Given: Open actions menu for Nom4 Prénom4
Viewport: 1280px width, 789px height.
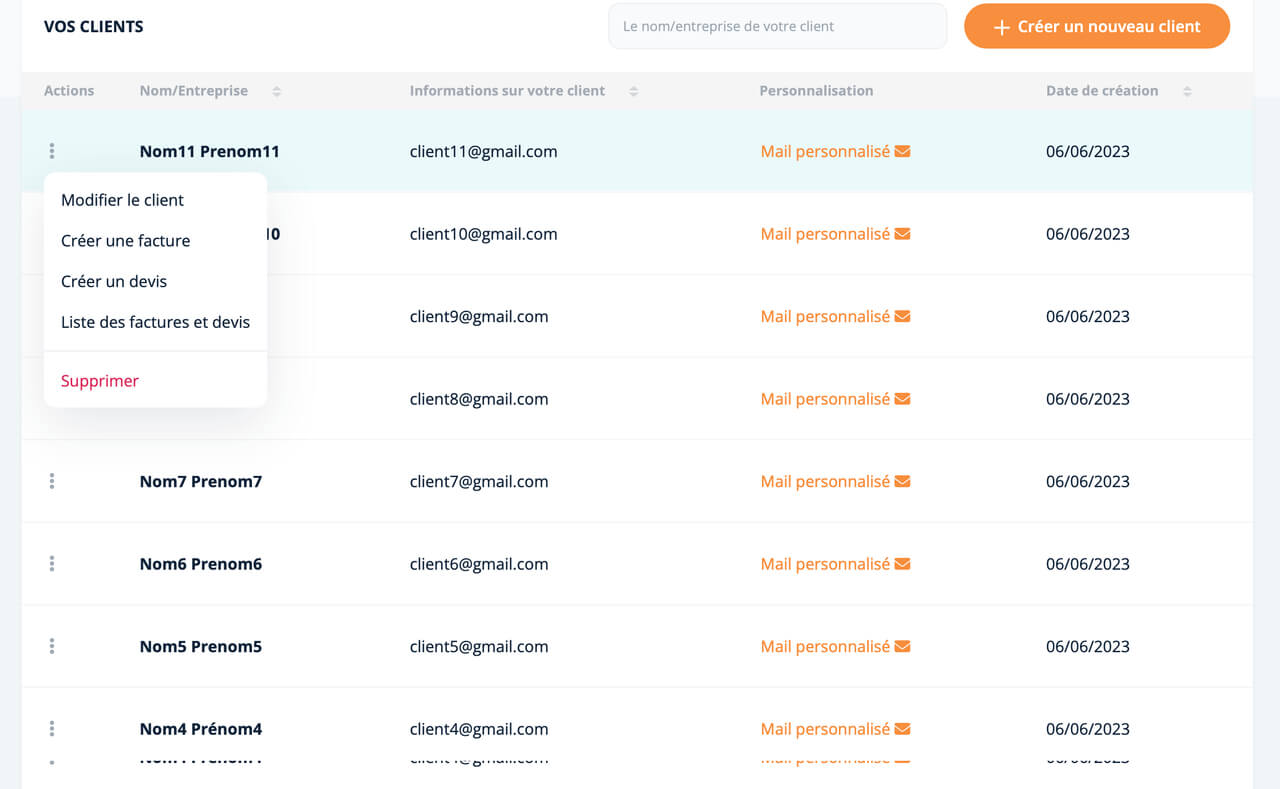Looking at the screenshot, I should click(x=52, y=729).
